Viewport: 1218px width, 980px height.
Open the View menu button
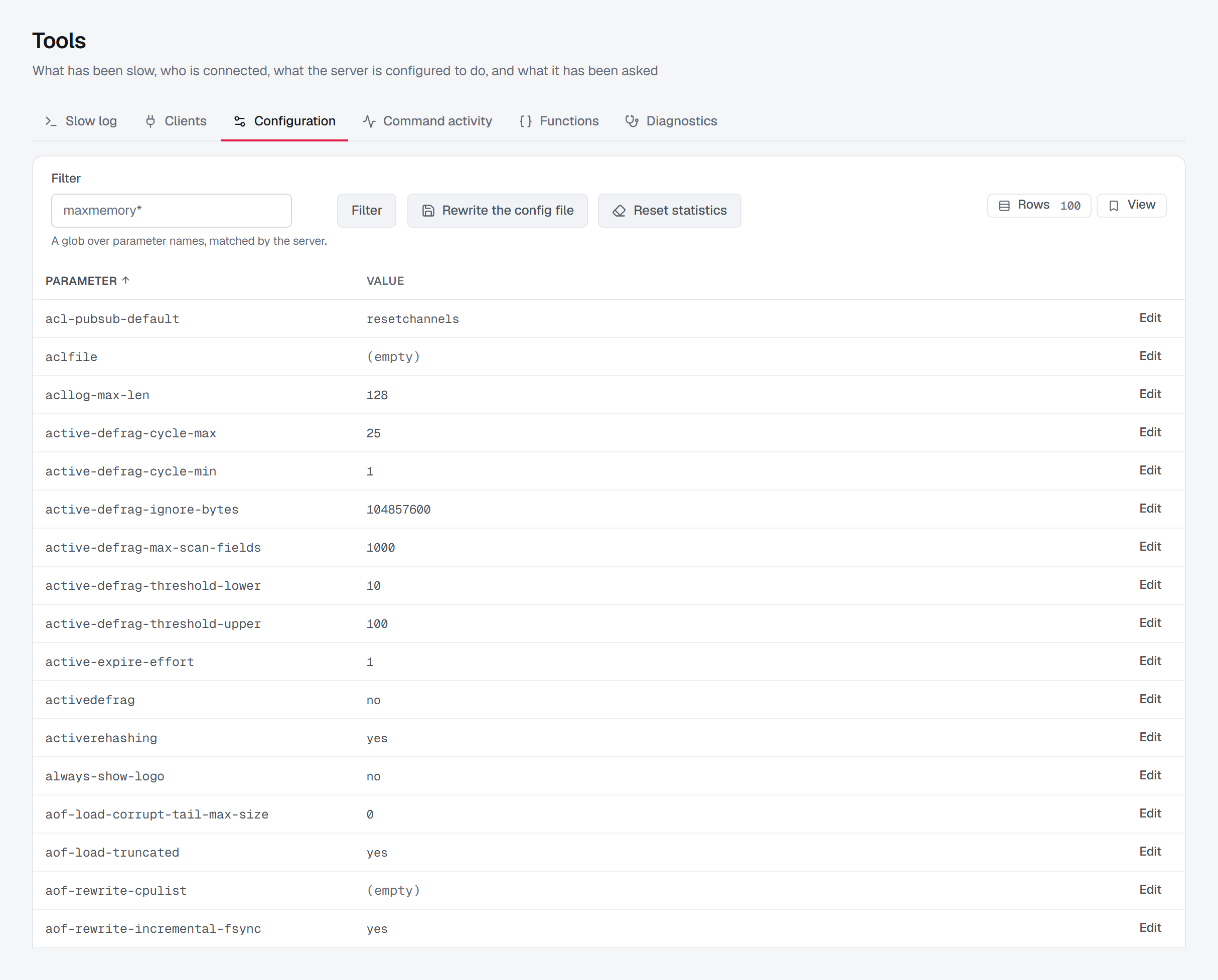(1132, 206)
